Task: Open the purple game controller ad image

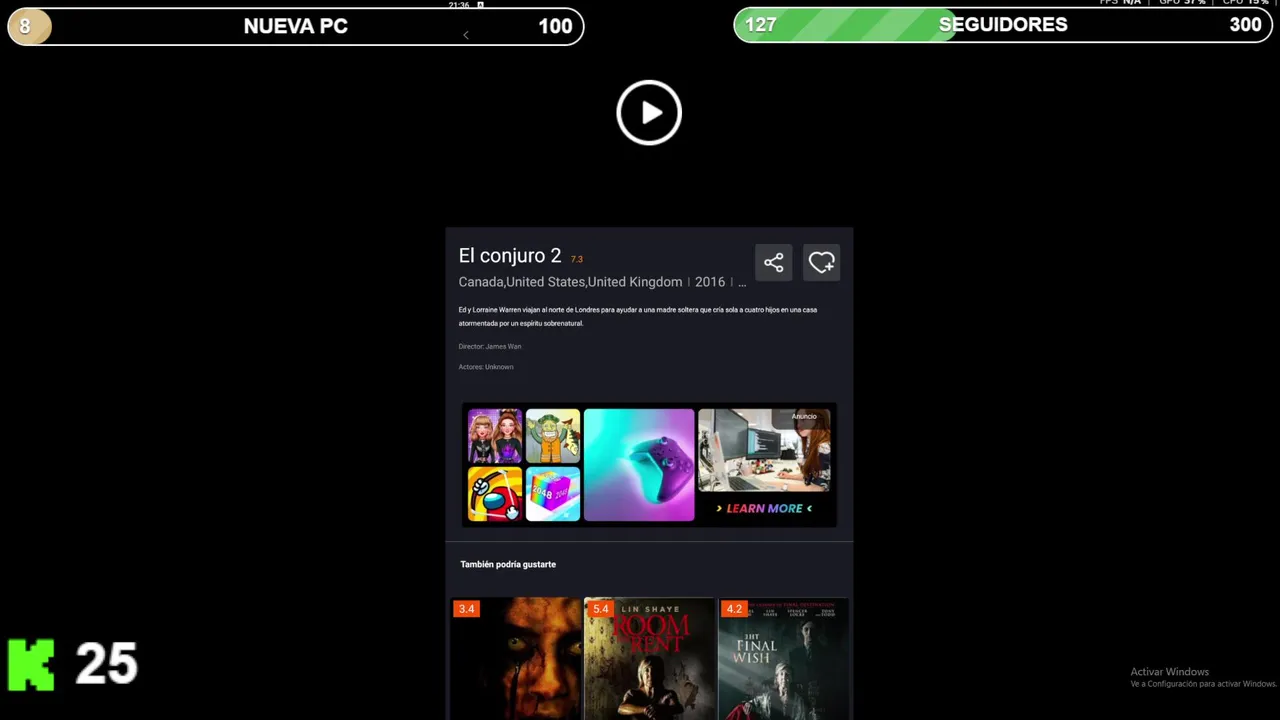Action: pos(639,465)
